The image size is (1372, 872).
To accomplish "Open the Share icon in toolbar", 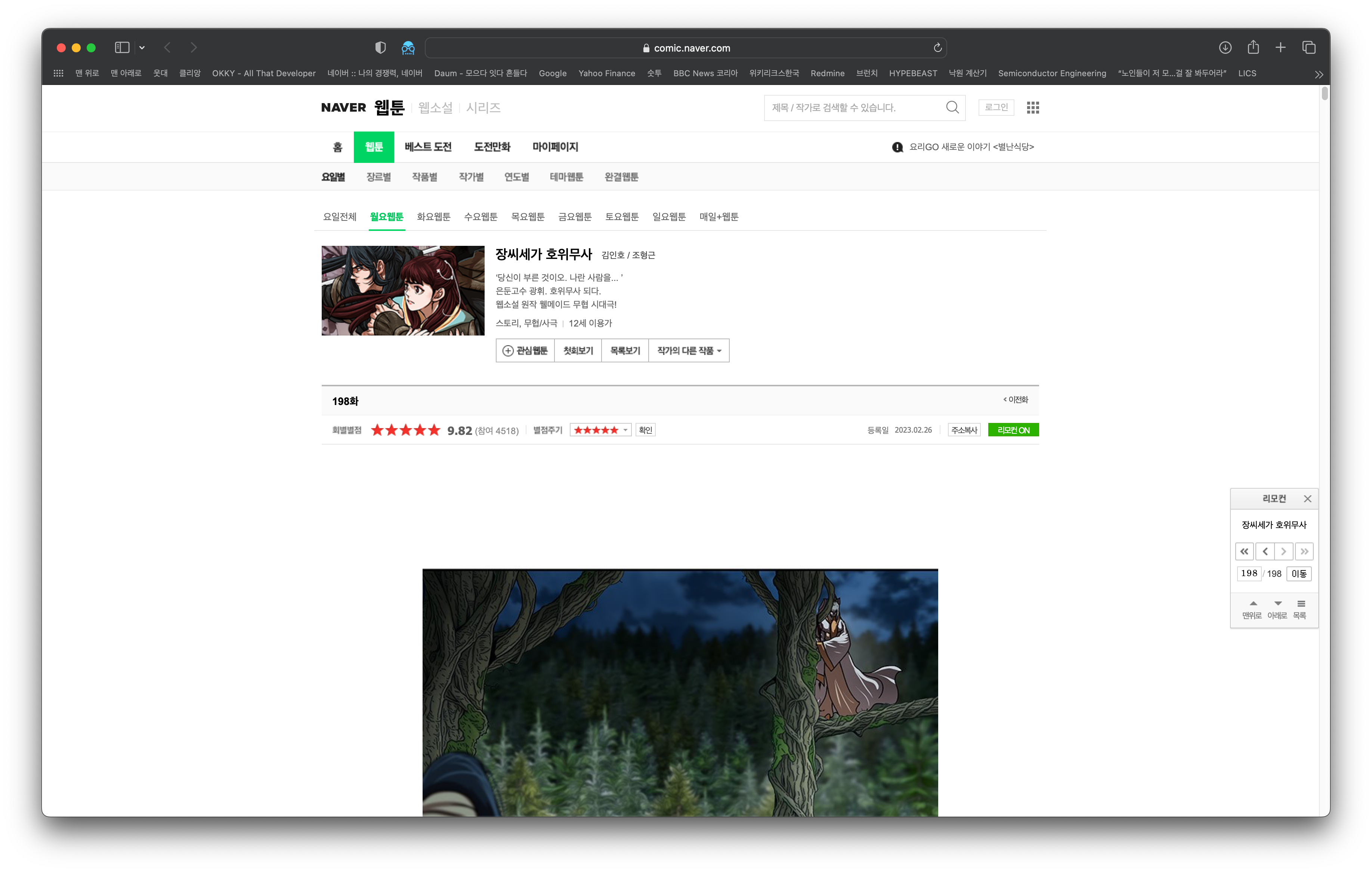I will pos(1253,47).
